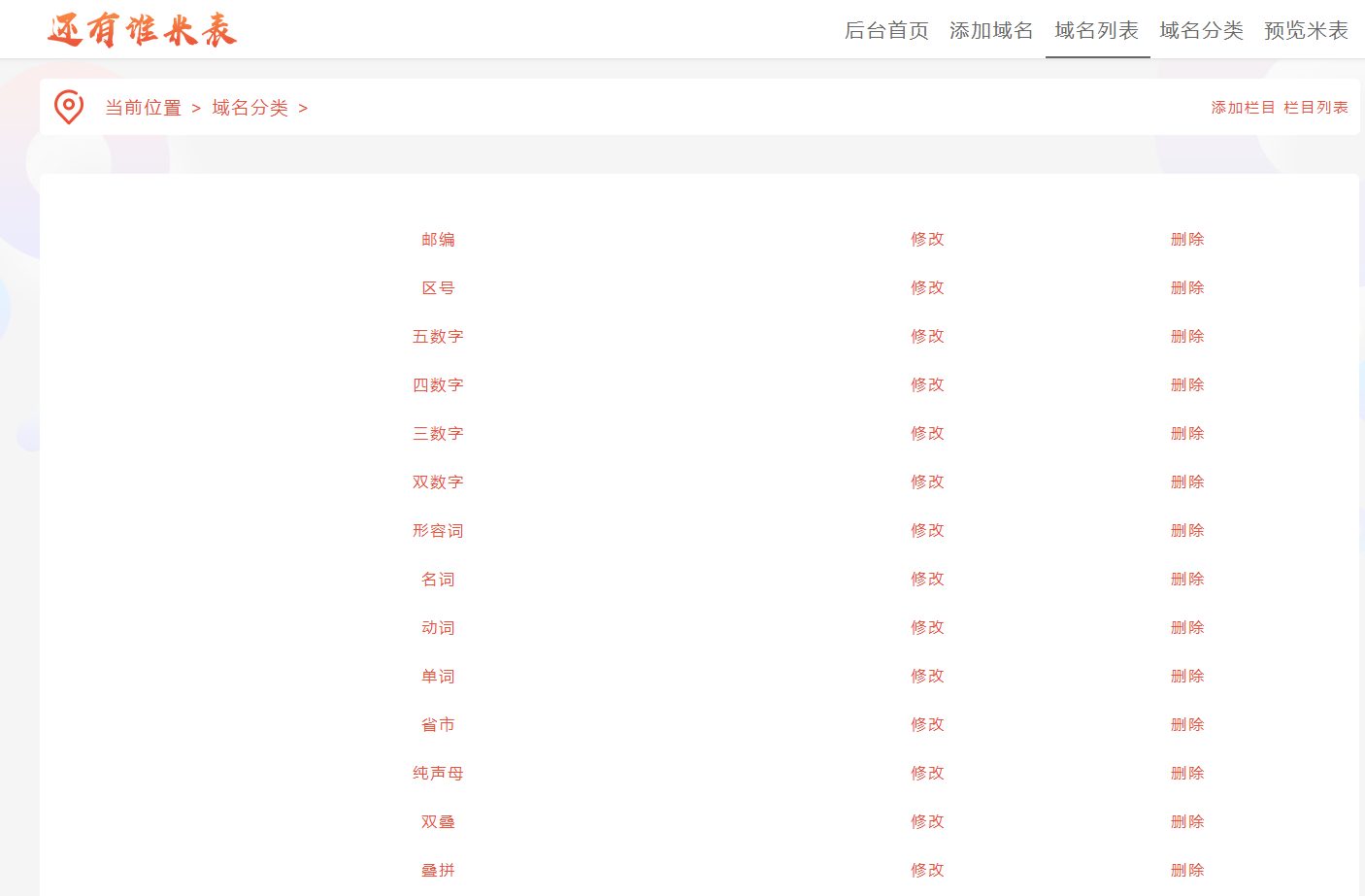Switch to the 域名列表 tab

(x=1097, y=31)
